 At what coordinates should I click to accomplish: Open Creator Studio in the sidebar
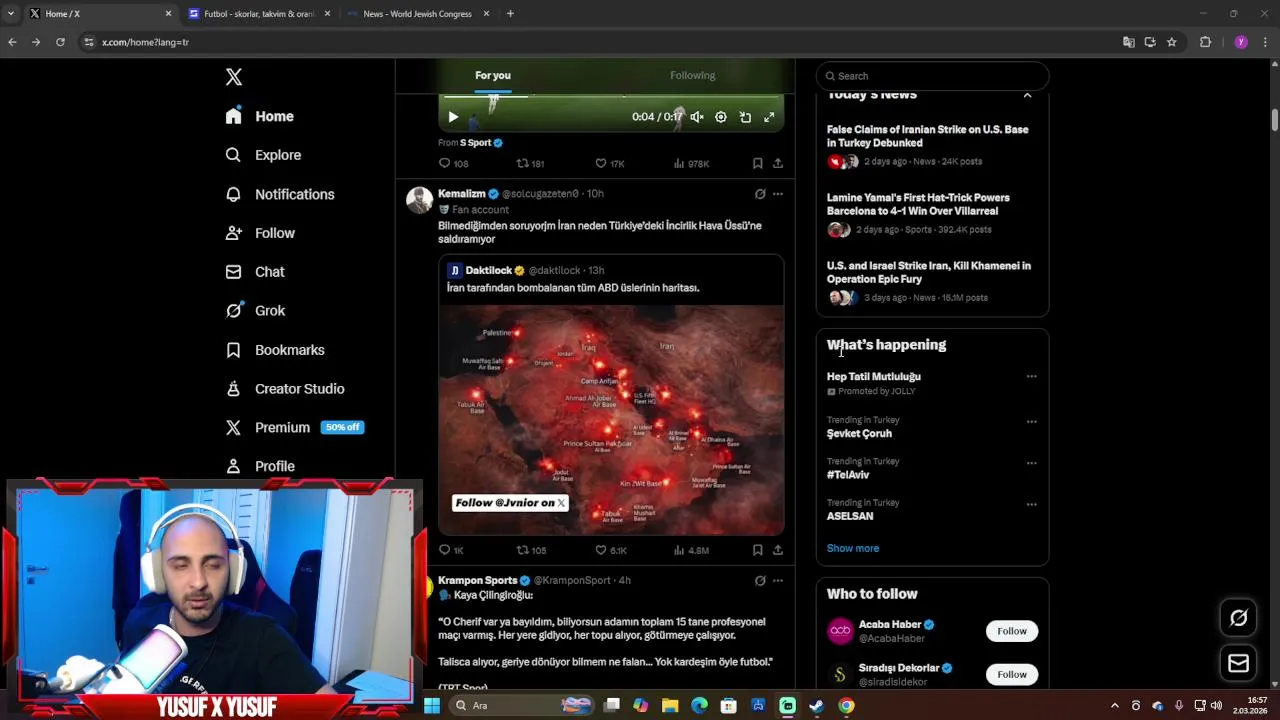tap(285, 389)
